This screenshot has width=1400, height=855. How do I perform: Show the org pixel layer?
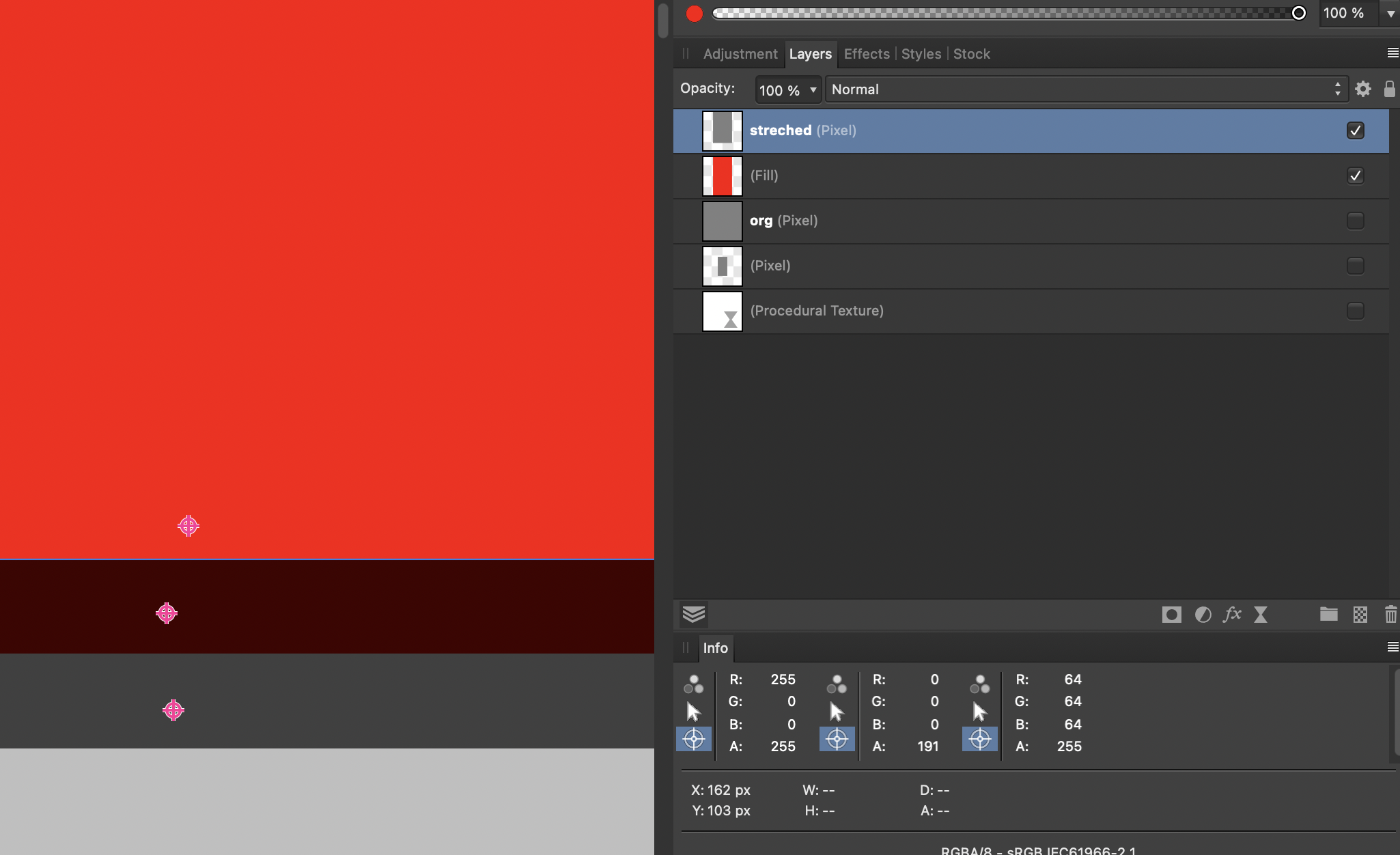click(x=1355, y=221)
